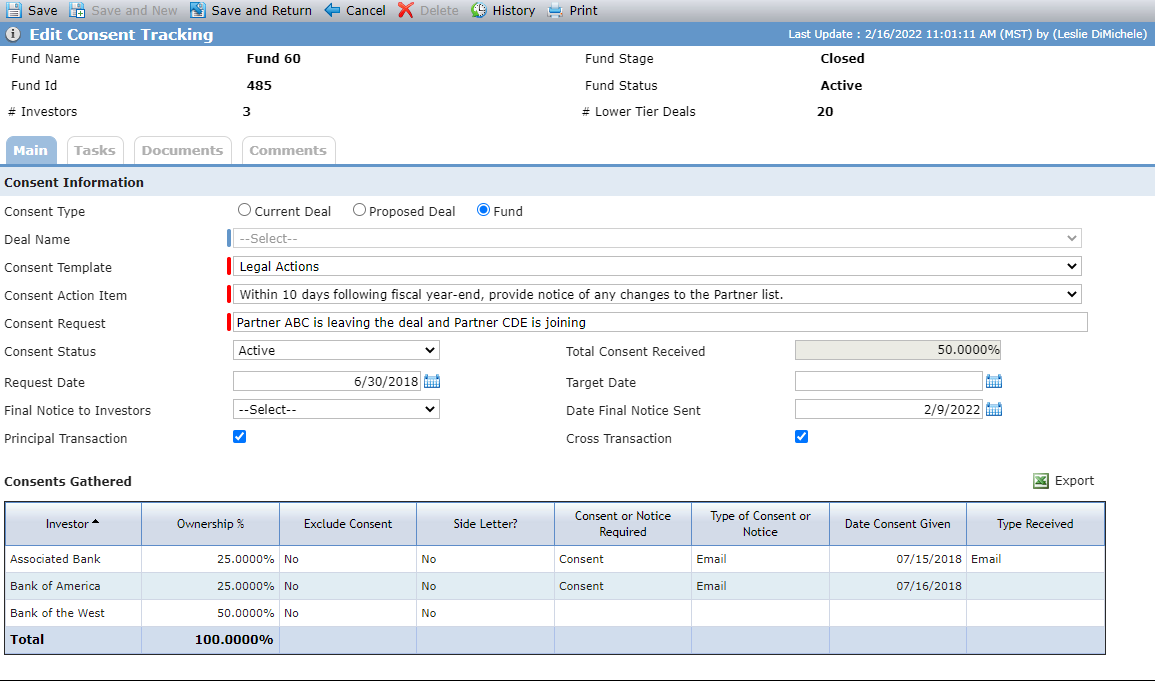Open the Date Final Notice Sent calendar
Viewport: 1155px width, 681px height.
(x=994, y=409)
